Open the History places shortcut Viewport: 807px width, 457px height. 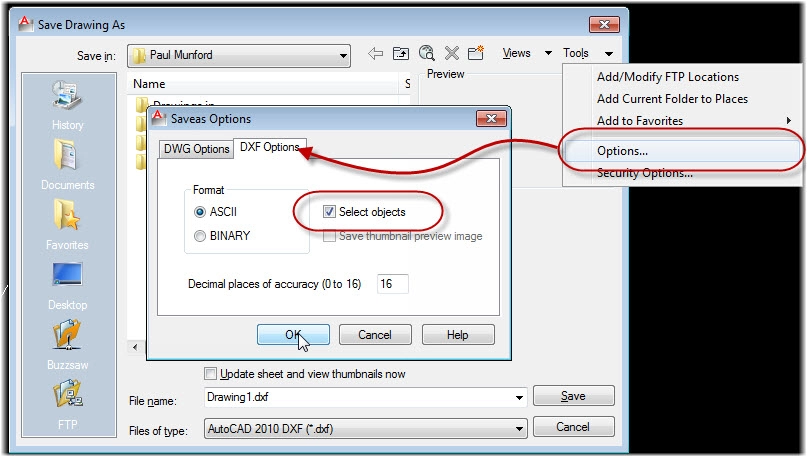coord(67,106)
